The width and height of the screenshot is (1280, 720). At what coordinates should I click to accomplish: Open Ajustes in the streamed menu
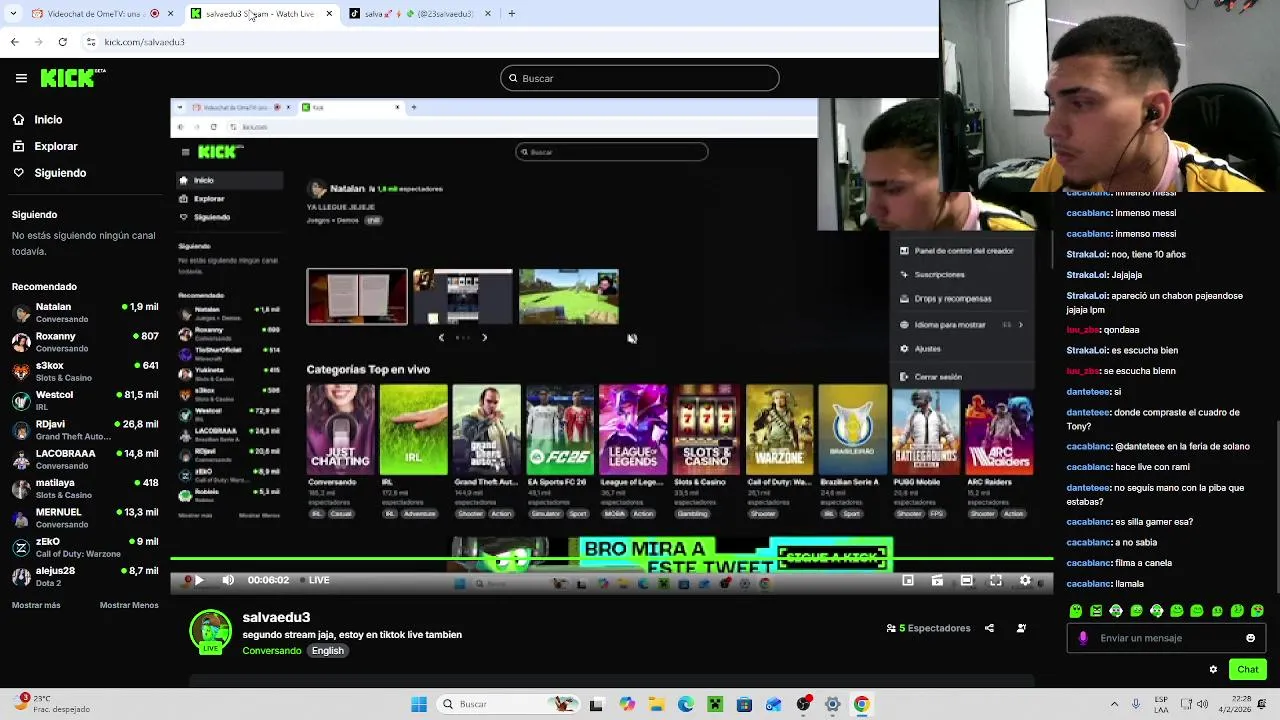[x=920, y=349]
